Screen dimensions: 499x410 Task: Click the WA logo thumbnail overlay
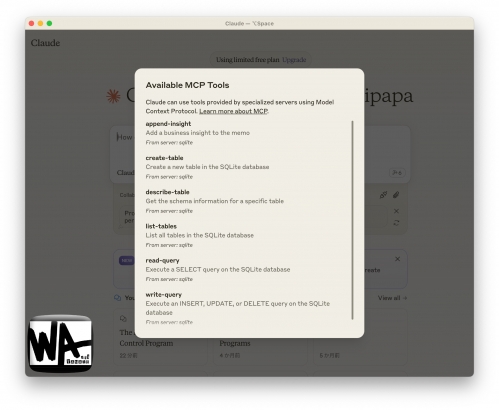click(60, 343)
